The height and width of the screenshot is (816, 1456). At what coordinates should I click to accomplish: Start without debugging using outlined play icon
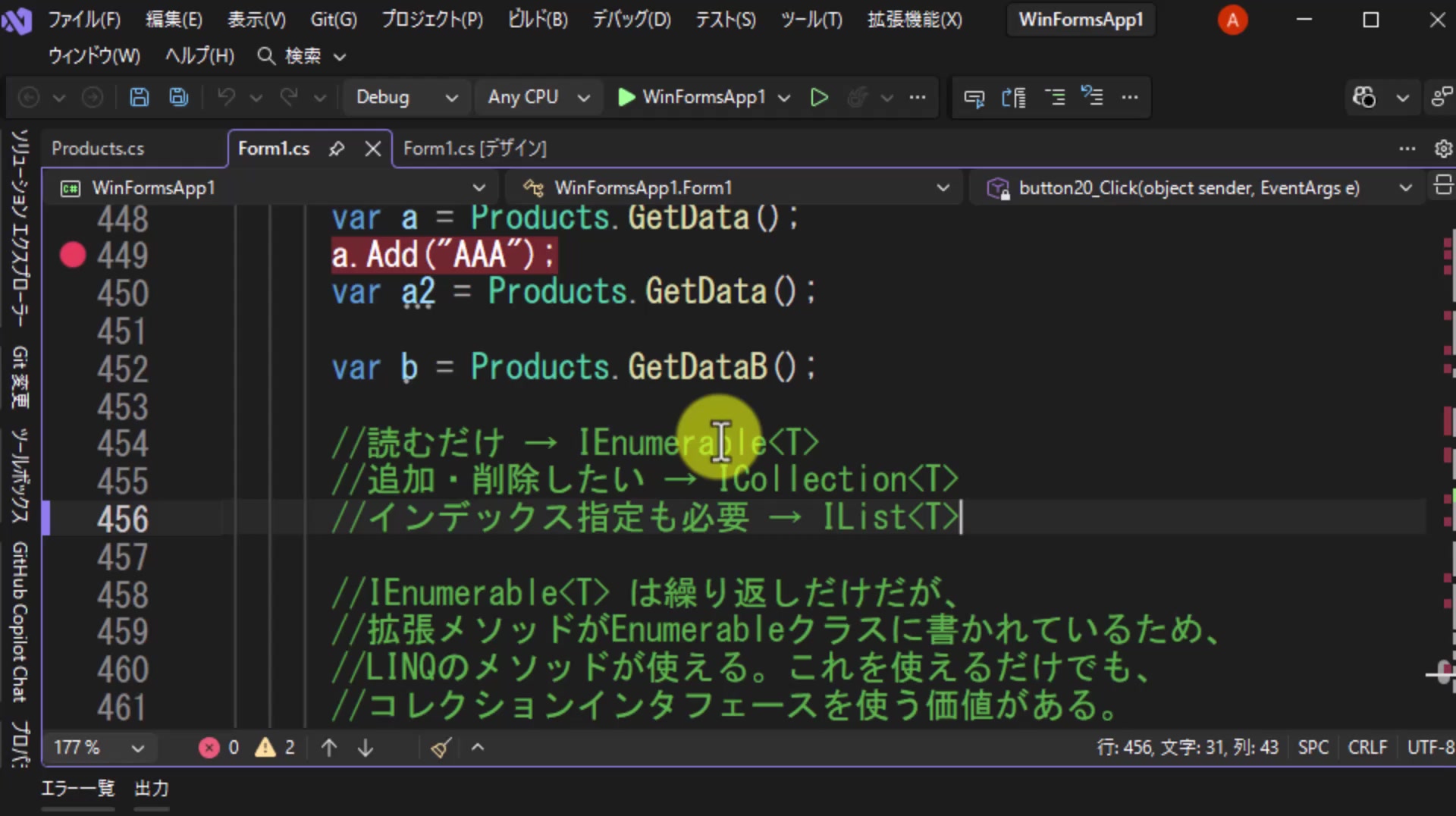819,97
